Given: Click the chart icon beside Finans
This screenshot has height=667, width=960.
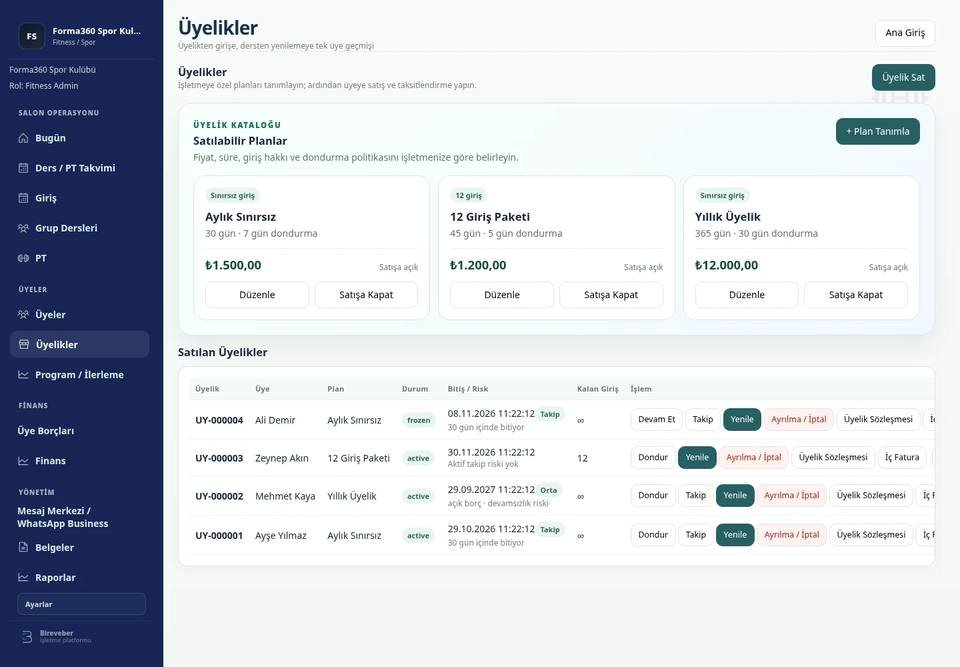Looking at the screenshot, I should pyautogui.click(x=23, y=461).
